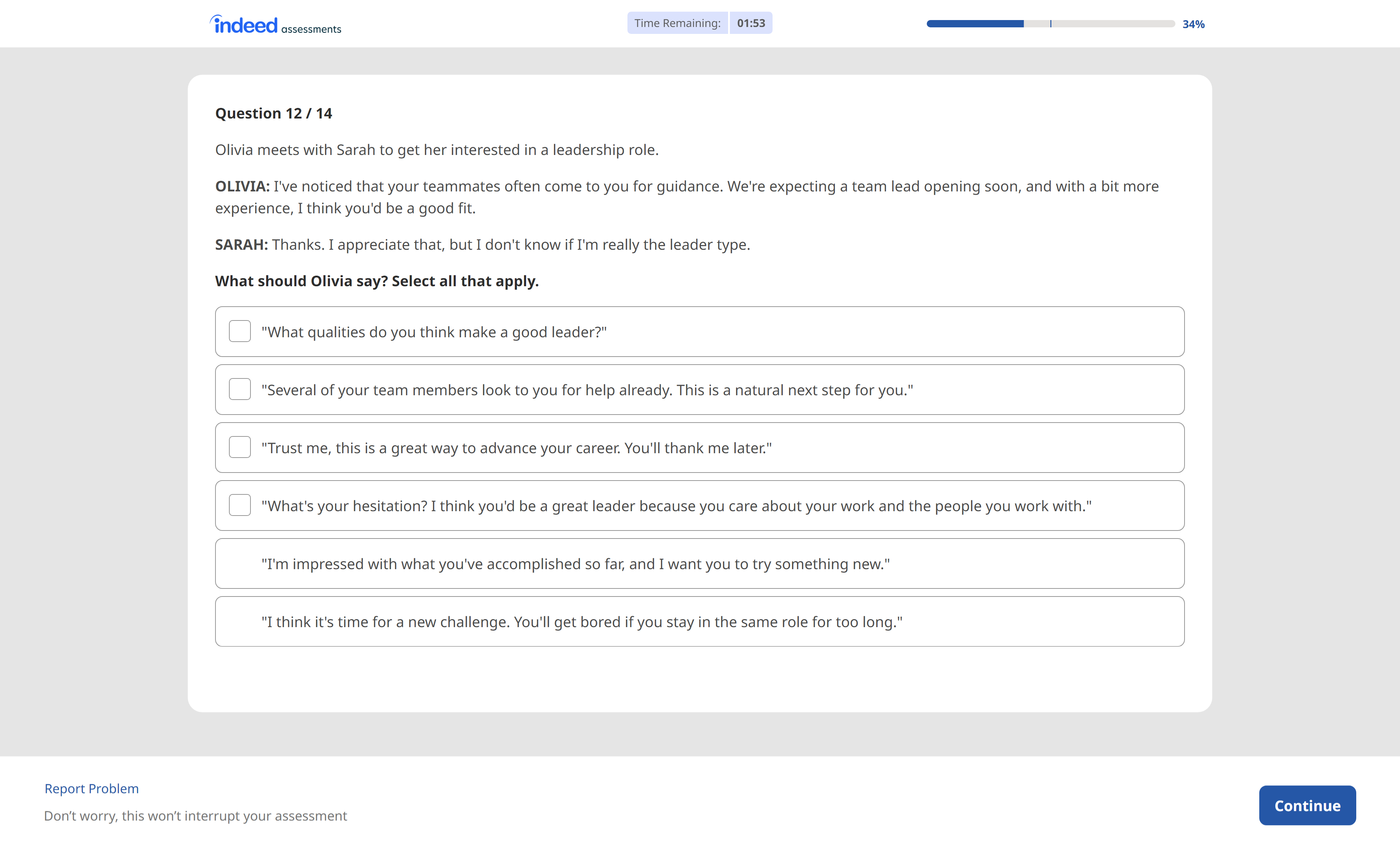This screenshot has width=1400, height=855.
Task: Click the assessment progress bar
Action: pos(1051,24)
